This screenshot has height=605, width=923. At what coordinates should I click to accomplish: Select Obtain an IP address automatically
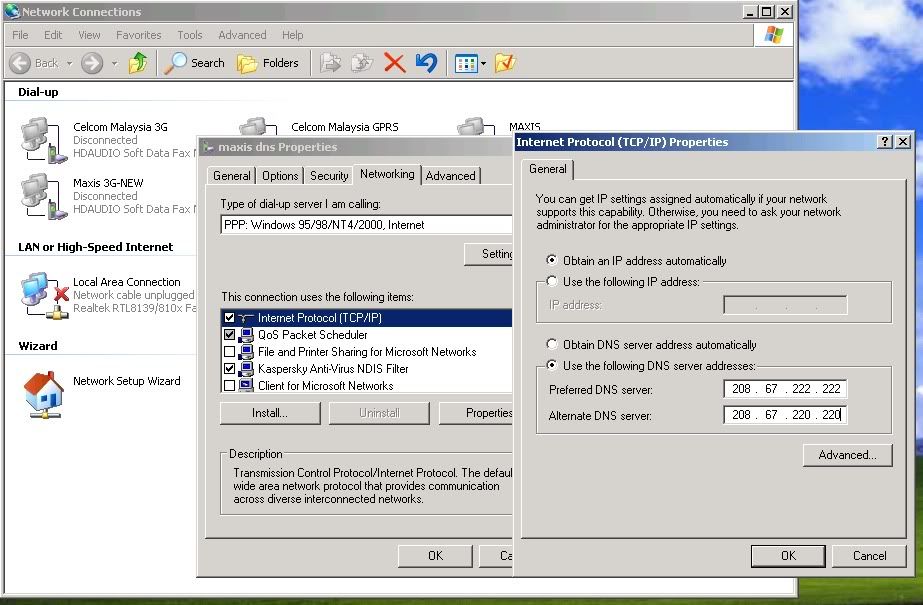tap(552, 260)
